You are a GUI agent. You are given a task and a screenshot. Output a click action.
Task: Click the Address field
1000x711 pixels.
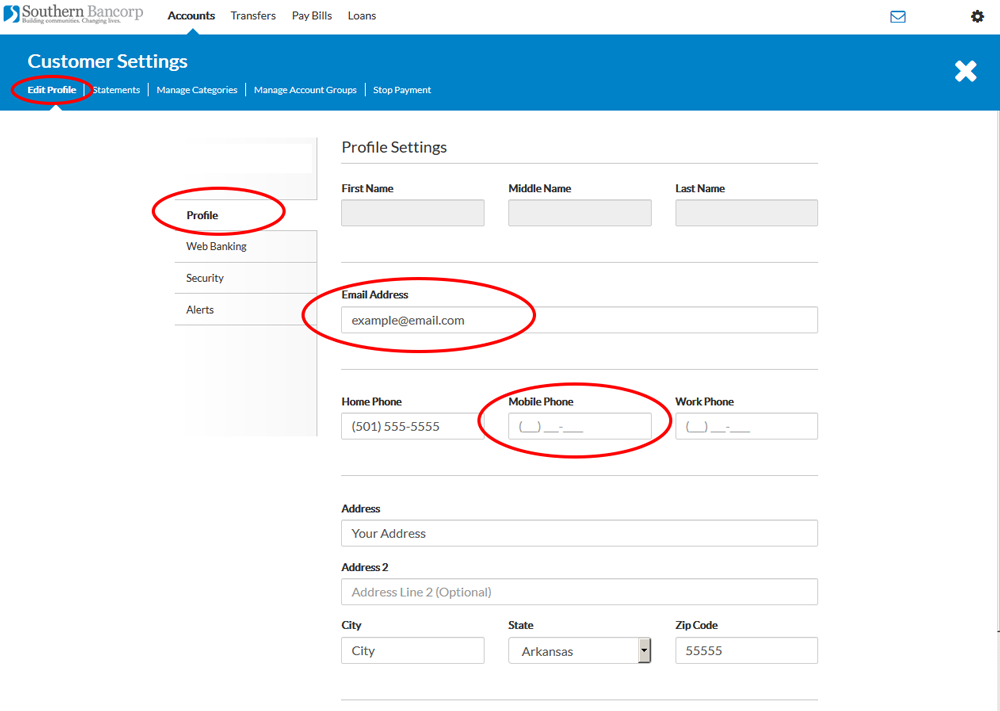coord(579,533)
